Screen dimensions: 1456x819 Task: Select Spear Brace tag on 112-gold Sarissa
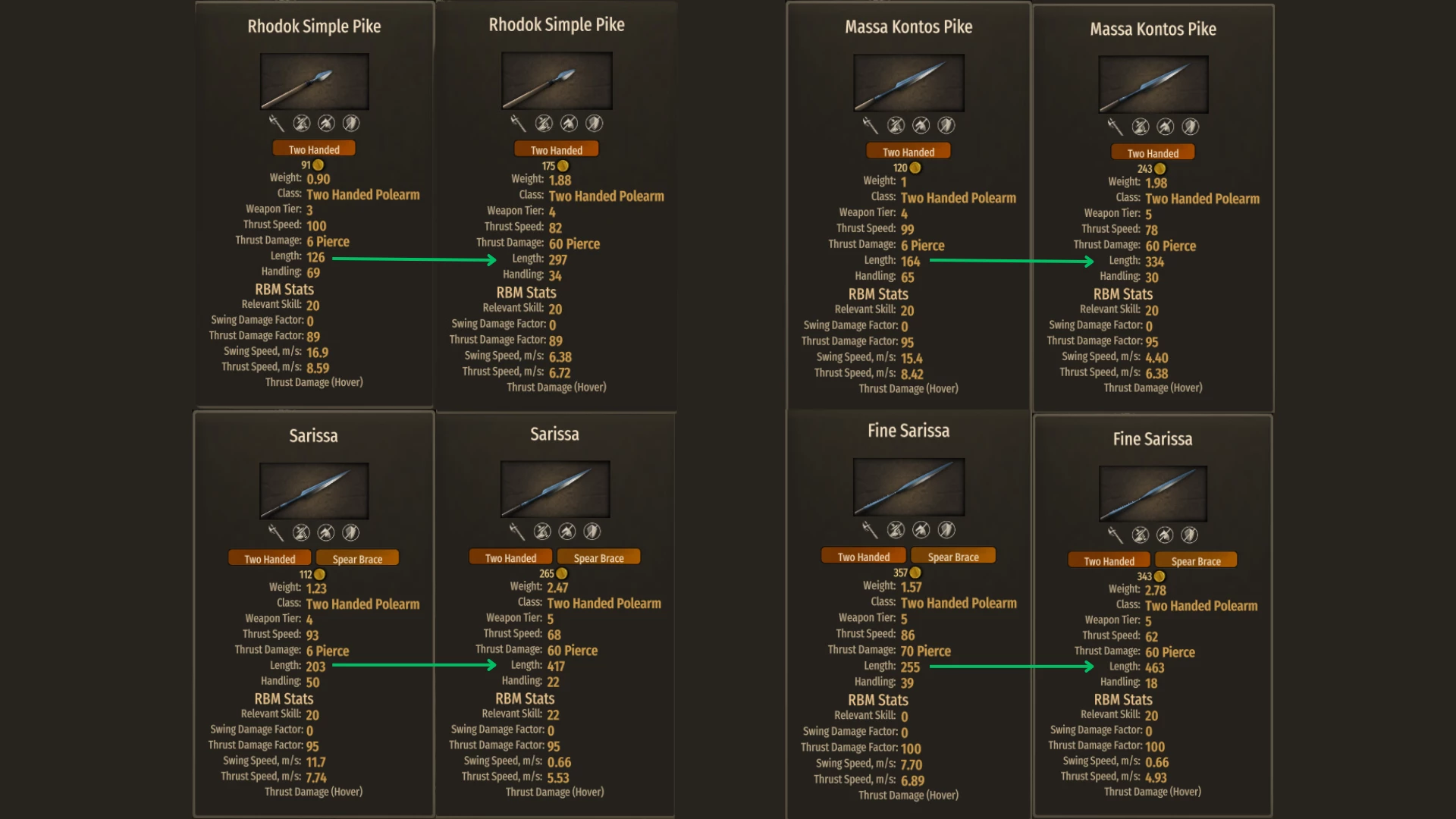pos(357,559)
